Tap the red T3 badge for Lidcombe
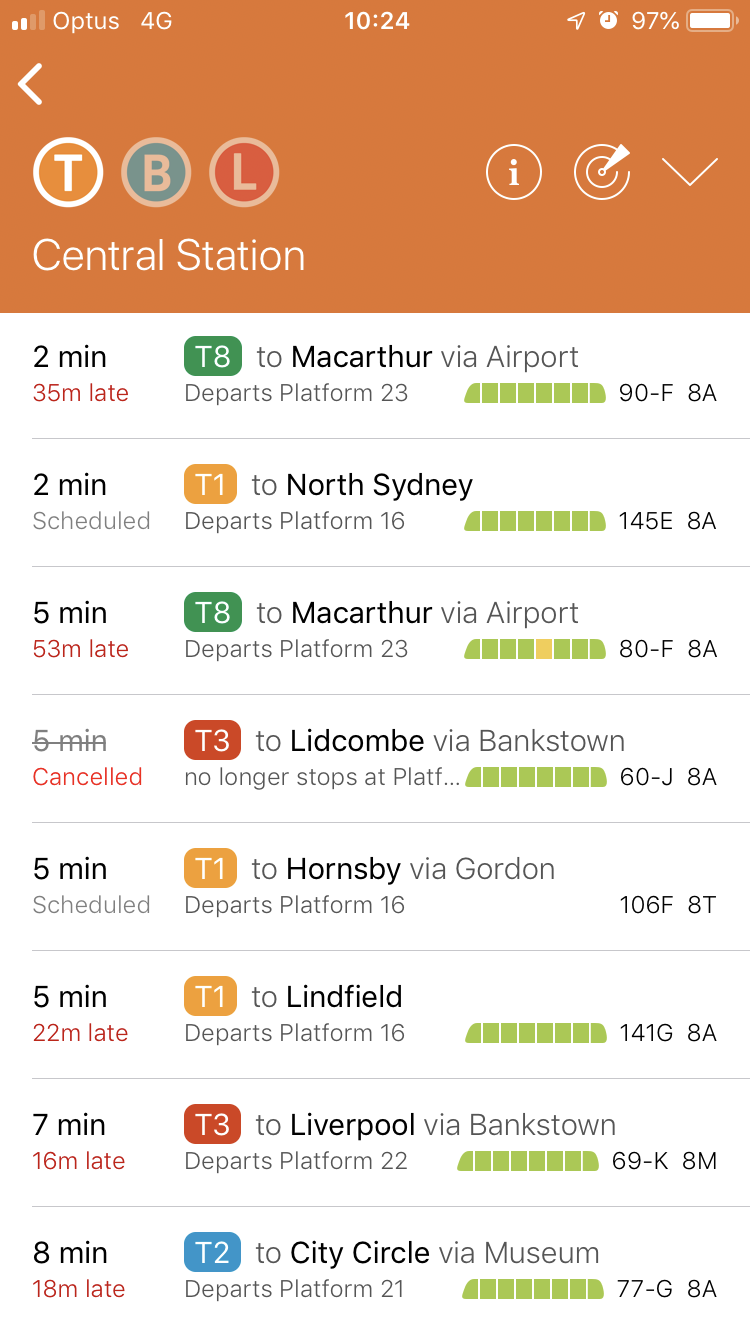Screen dimensions: 750x1334 [212, 740]
